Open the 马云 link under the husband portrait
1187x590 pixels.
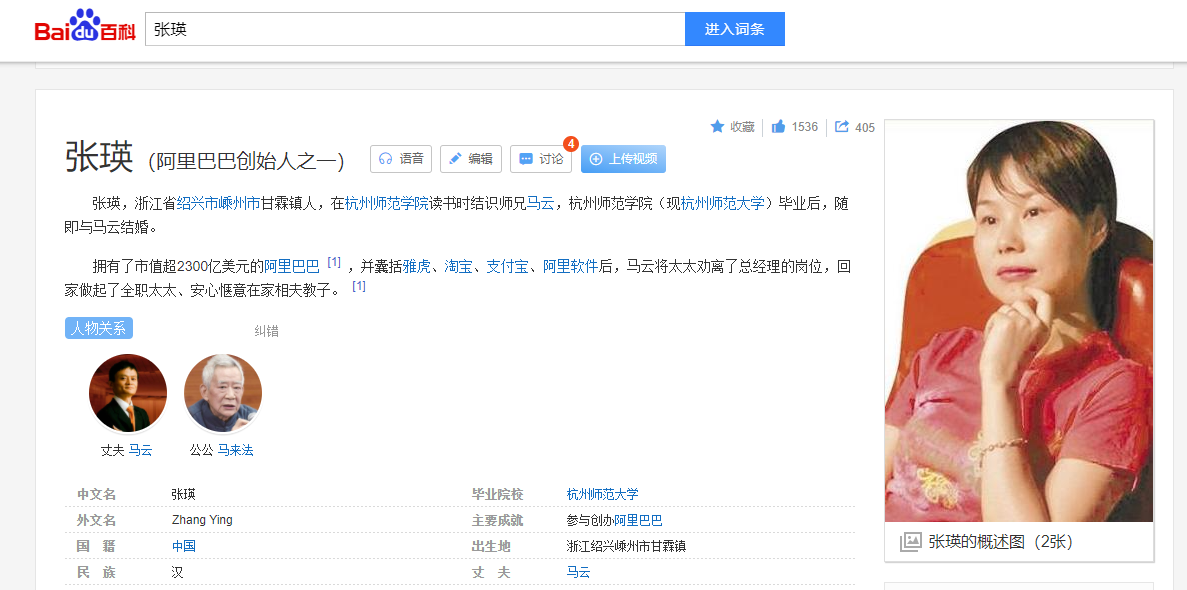(x=140, y=450)
